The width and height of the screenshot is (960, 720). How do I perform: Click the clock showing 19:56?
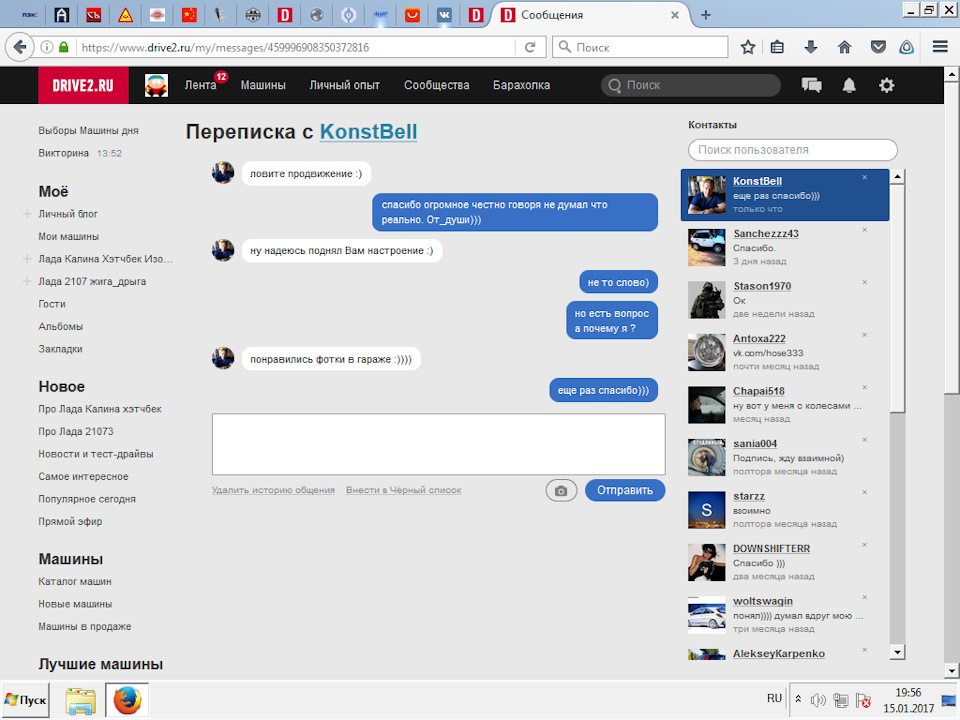(908, 692)
